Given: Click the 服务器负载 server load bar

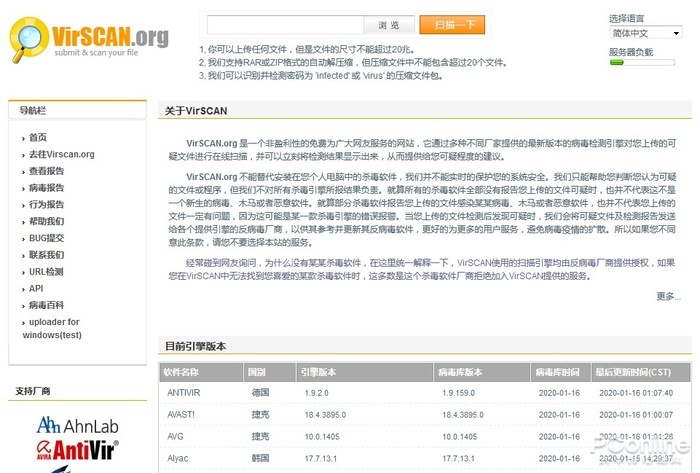Looking at the screenshot, I should pyautogui.click(x=642, y=62).
